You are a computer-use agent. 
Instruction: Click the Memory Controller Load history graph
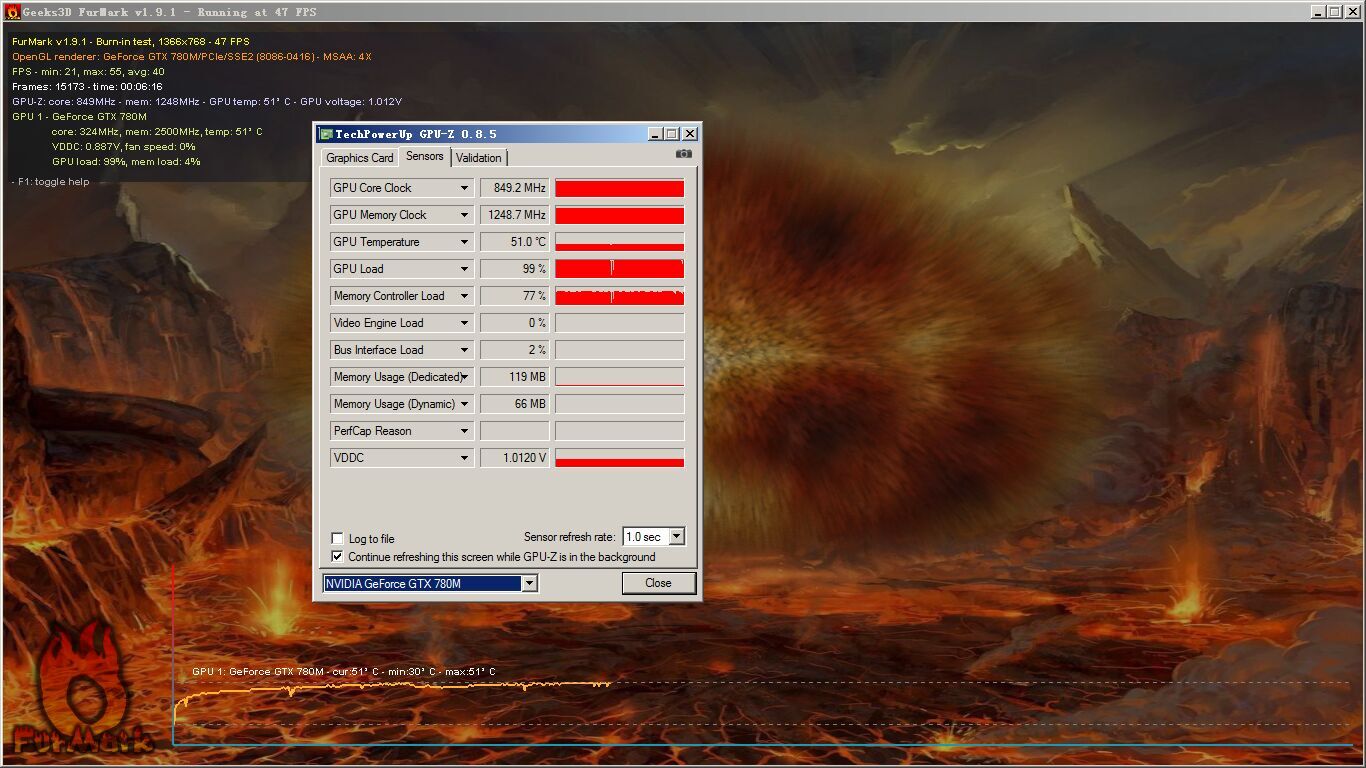coord(620,296)
